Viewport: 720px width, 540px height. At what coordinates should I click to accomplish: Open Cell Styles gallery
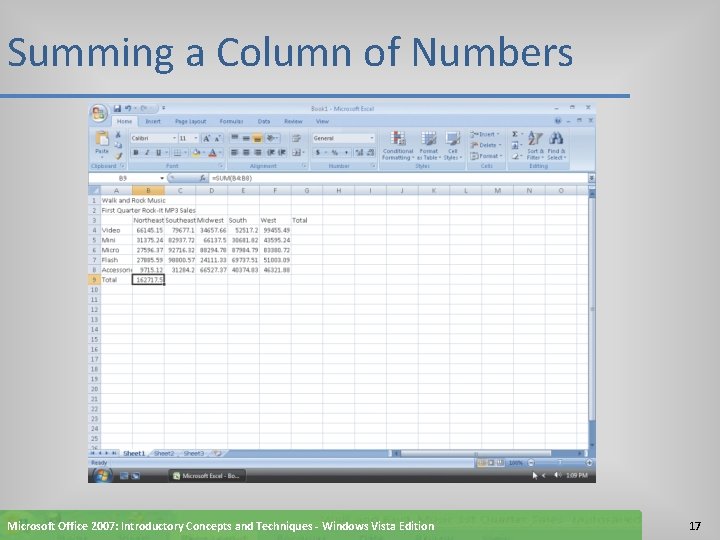tap(452, 145)
